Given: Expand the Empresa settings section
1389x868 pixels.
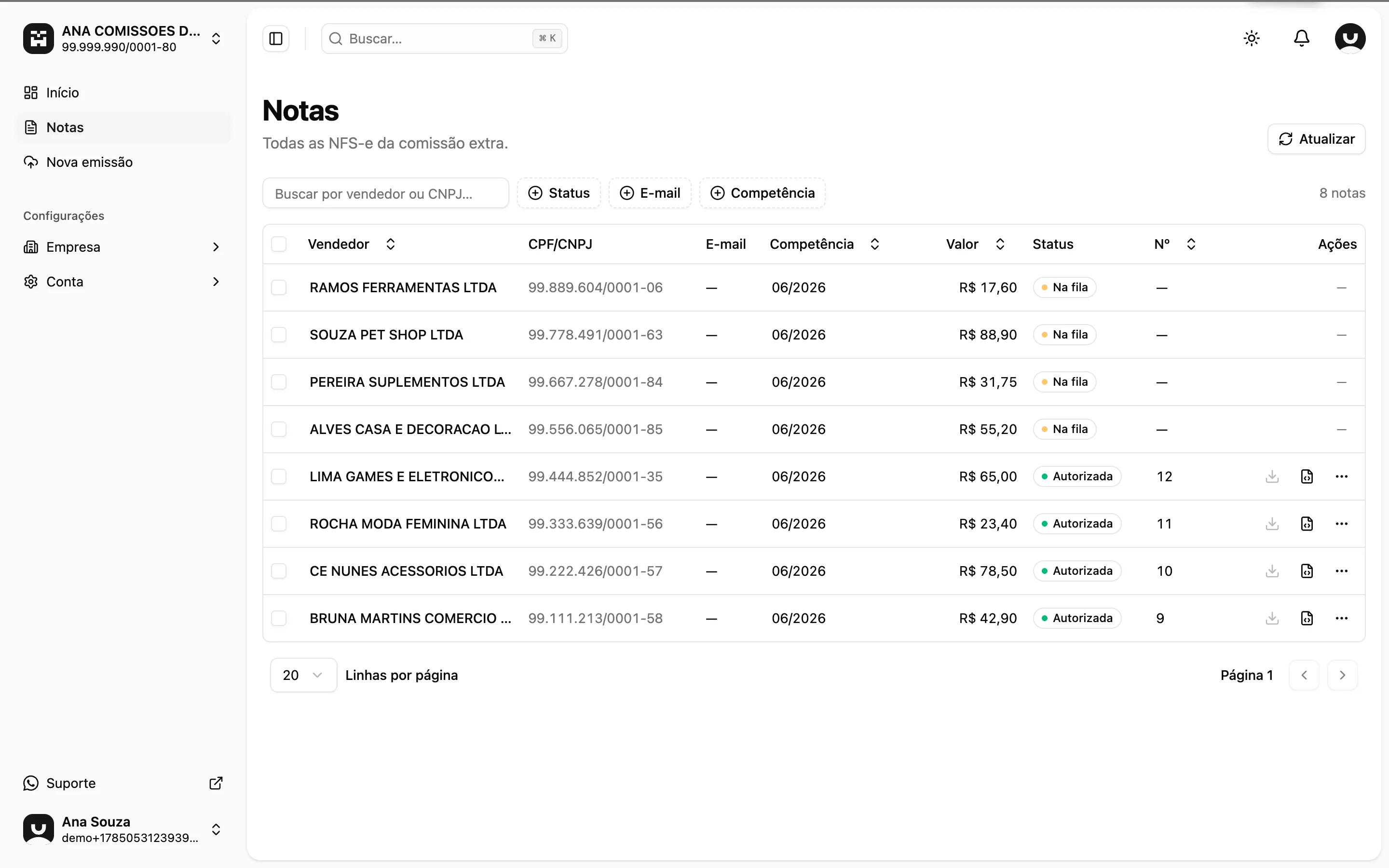Looking at the screenshot, I should 123,247.
